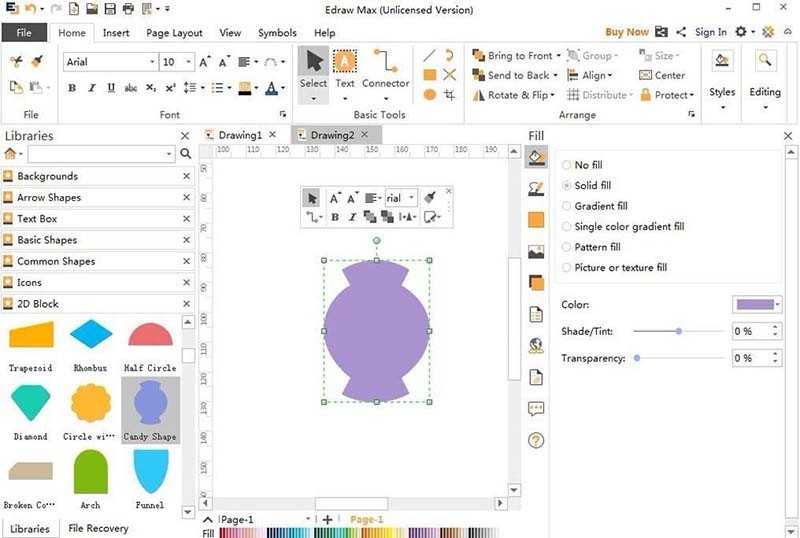Screen dimensions: 800x538
Task: Apply strikethrough formatting
Action: pos(131,88)
